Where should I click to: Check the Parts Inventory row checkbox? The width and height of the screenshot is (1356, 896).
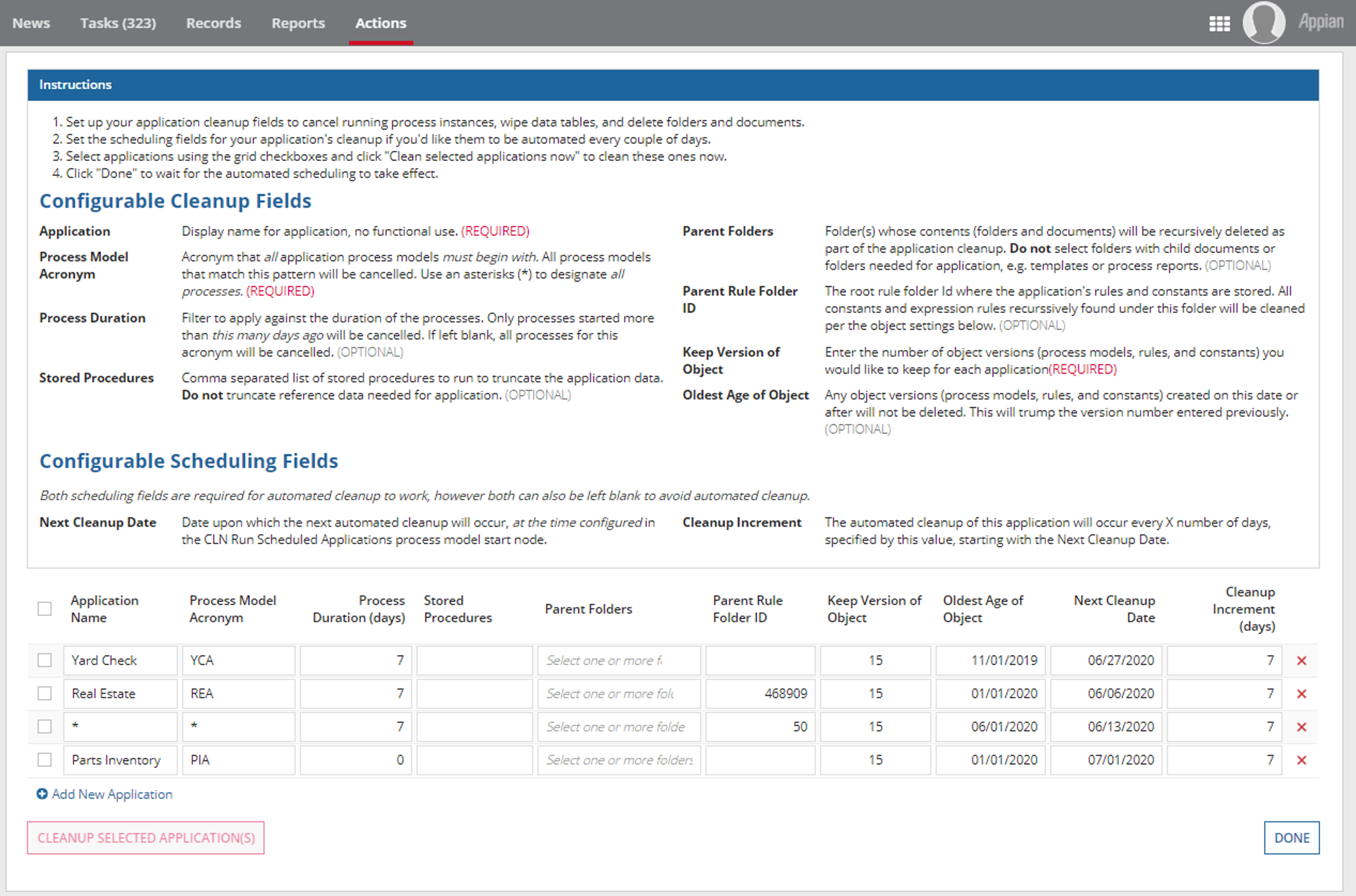(x=44, y=759)
